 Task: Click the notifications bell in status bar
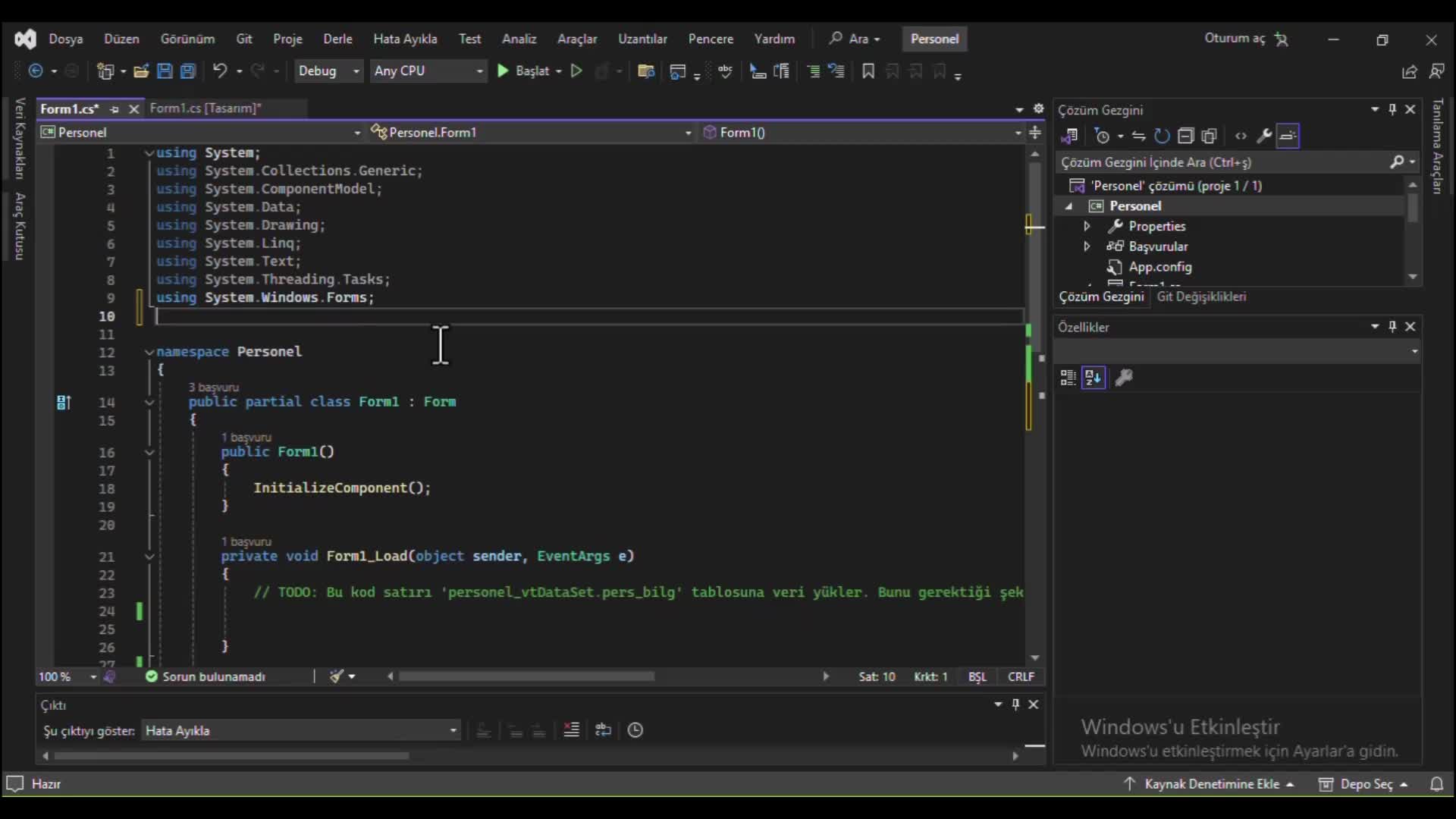1436,784
